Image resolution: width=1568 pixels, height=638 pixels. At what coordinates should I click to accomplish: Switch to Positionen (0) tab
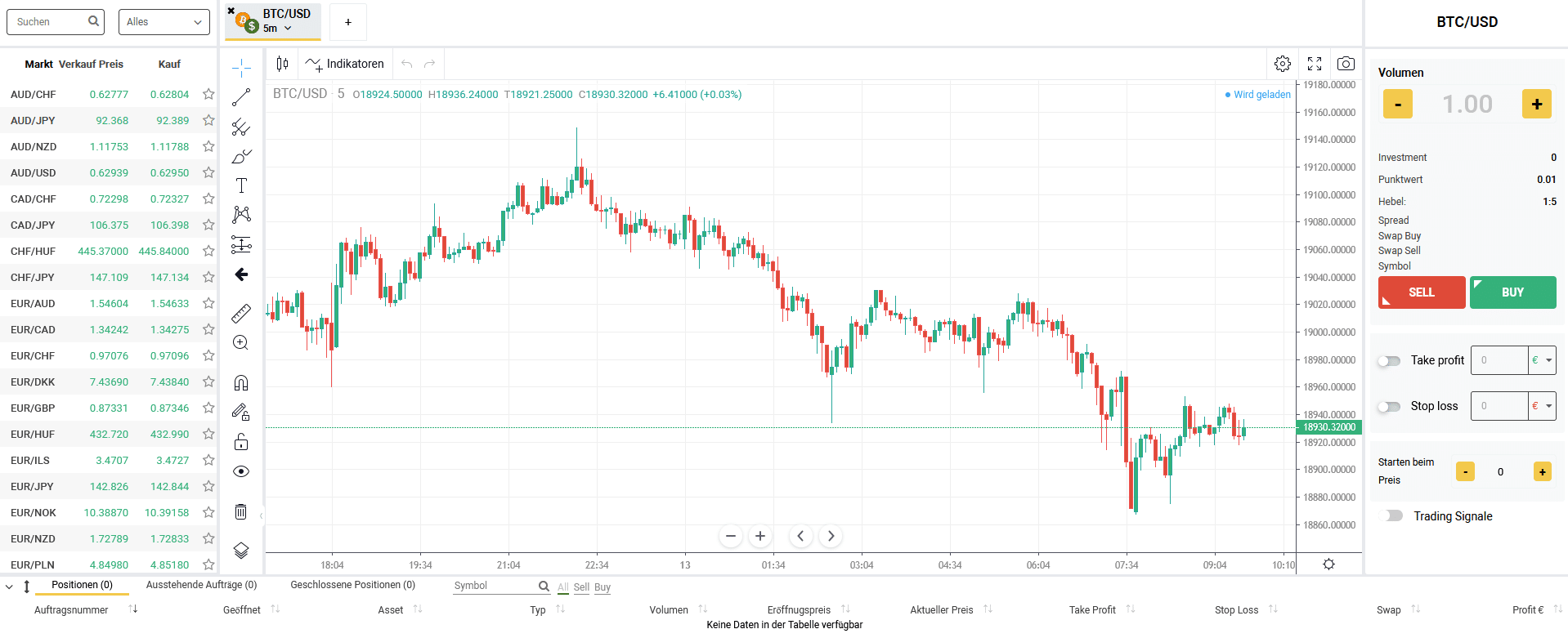[x=82, y=585]
